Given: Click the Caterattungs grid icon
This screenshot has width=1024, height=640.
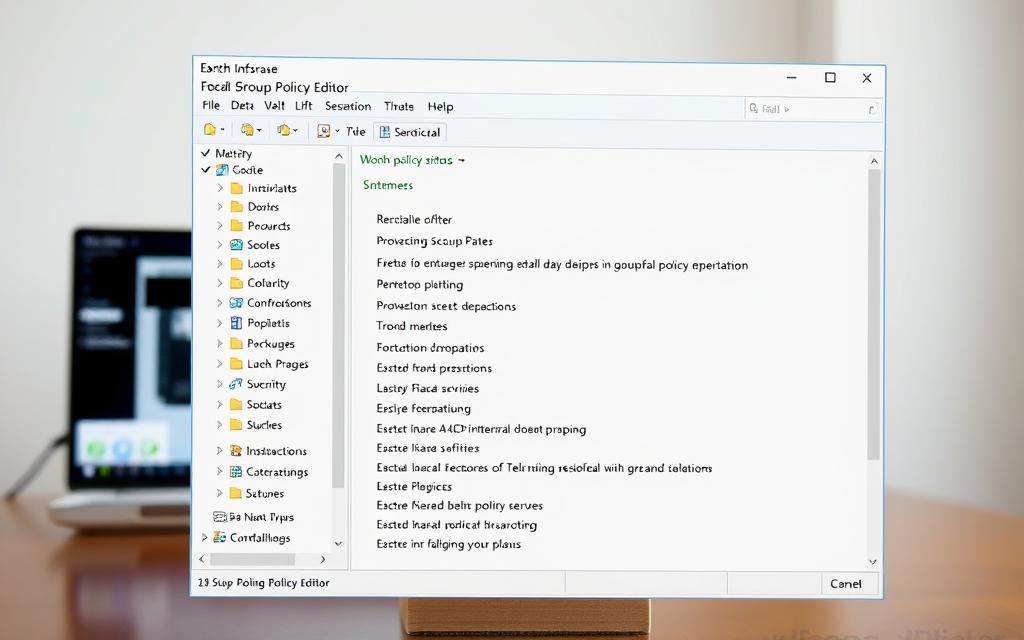Looking at the screenshot, I should coord(236,472).
